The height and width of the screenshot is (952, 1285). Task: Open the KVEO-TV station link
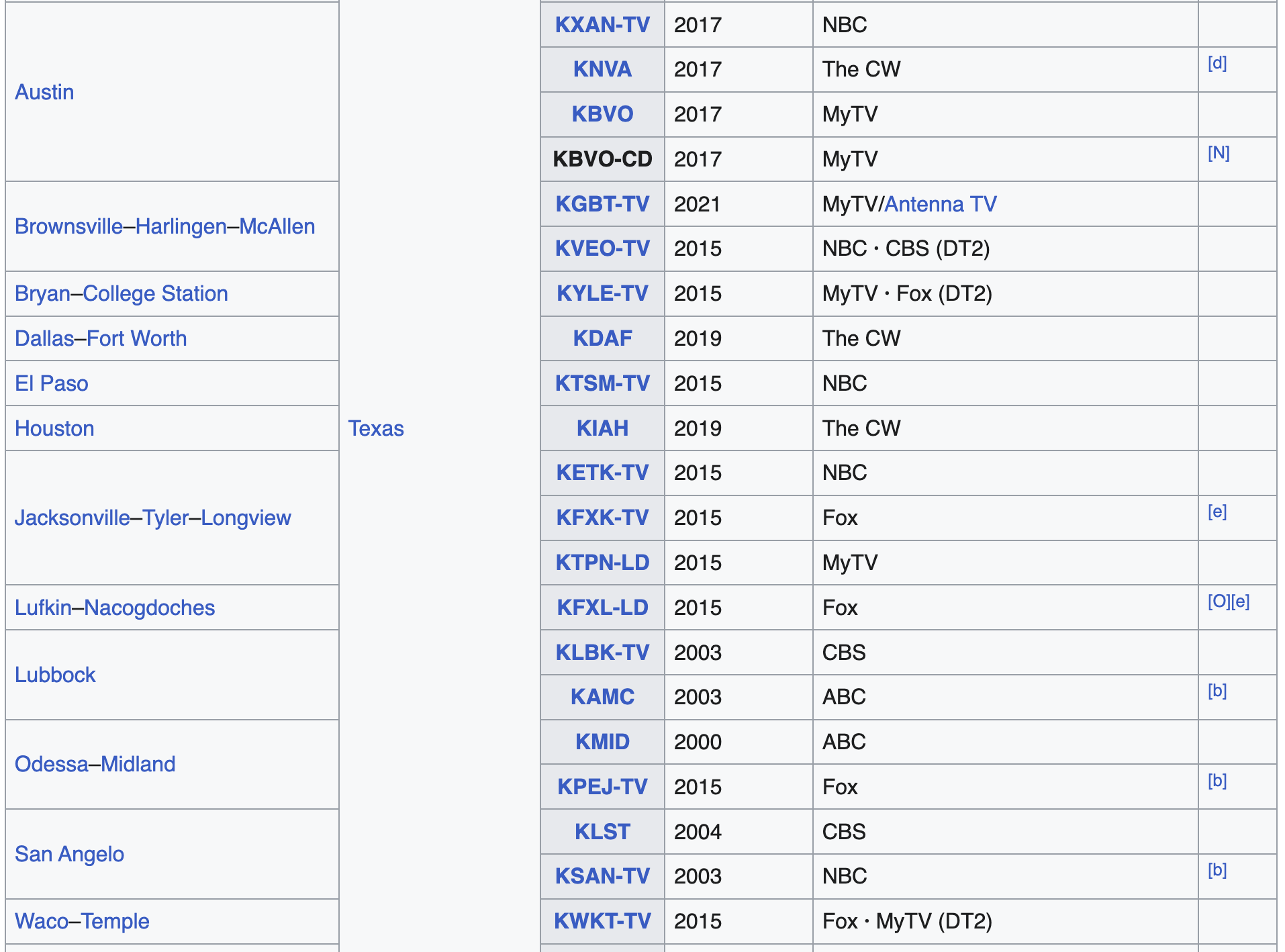tap(602, 248)
